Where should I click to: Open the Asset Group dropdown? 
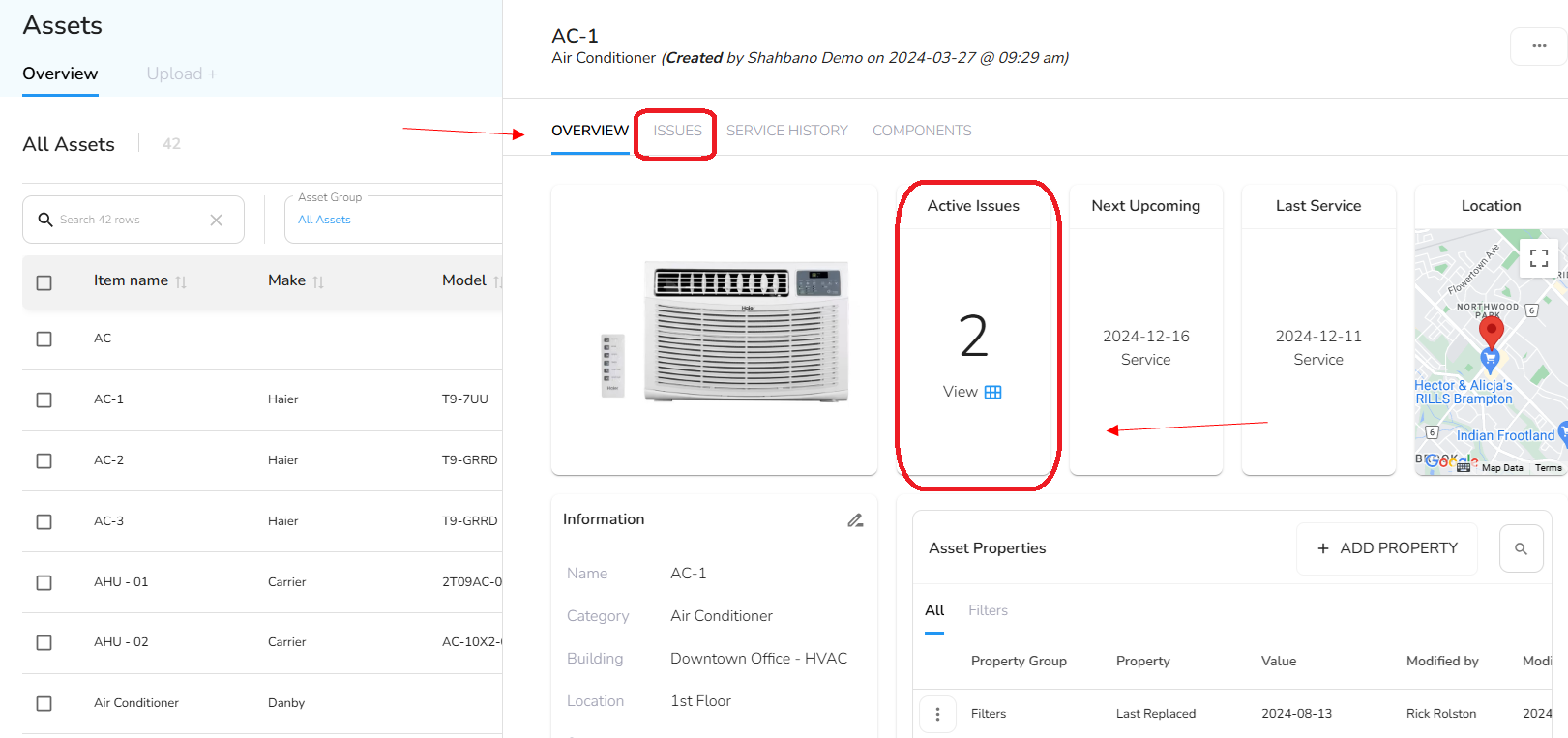coord(394,220)
